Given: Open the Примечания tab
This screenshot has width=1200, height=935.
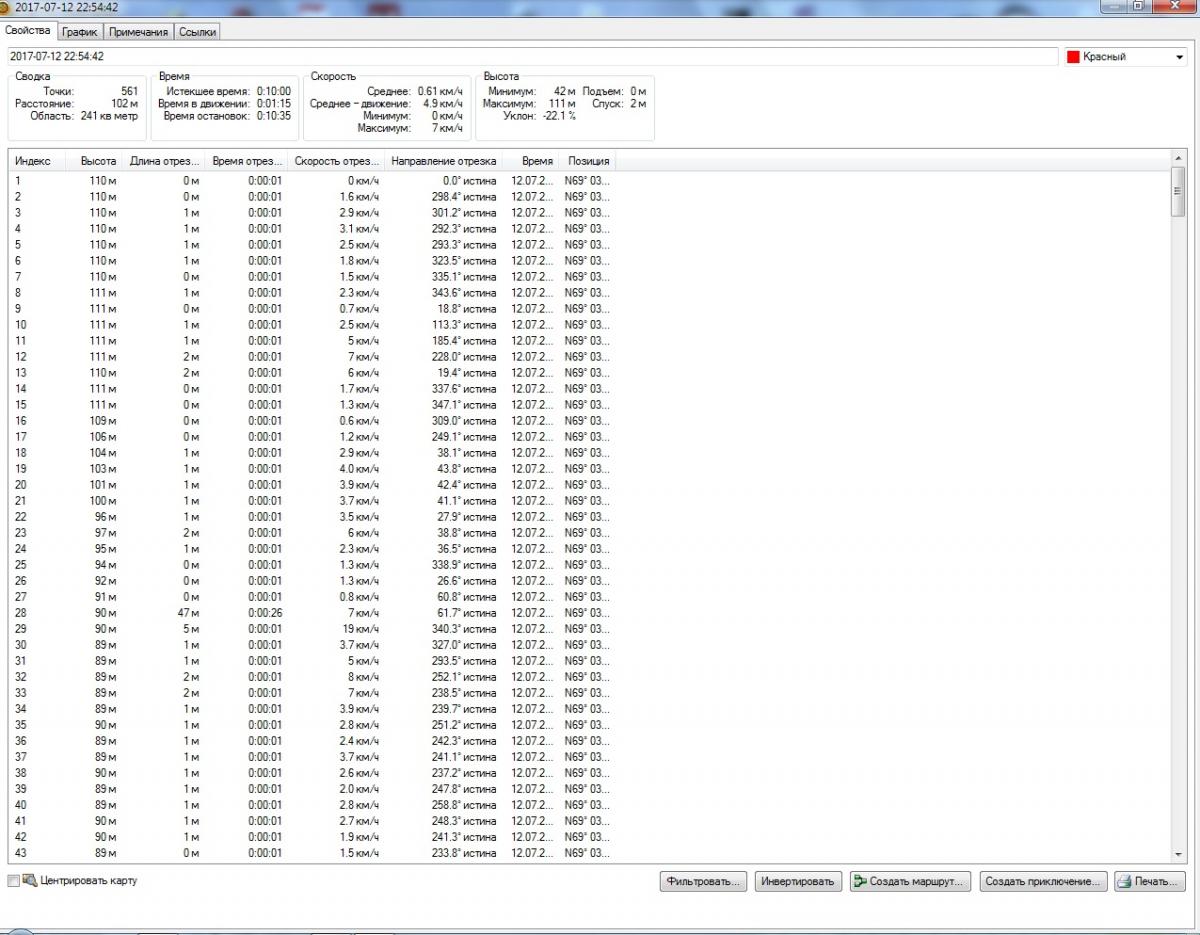Looking at the screenshot, I should click(x=138, y=32).
